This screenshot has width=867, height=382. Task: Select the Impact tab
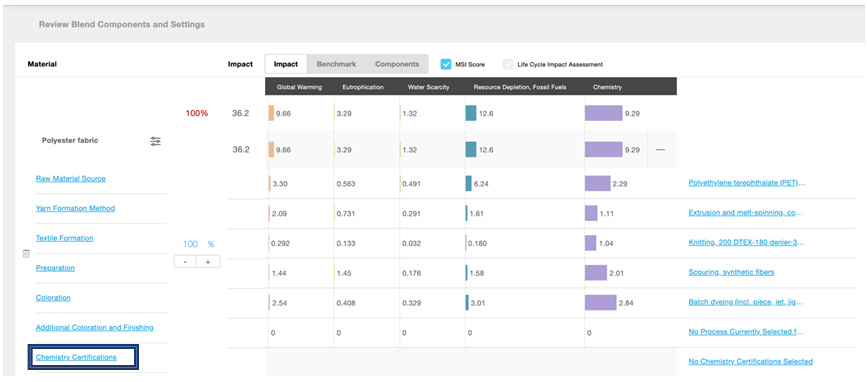point(286,64)
